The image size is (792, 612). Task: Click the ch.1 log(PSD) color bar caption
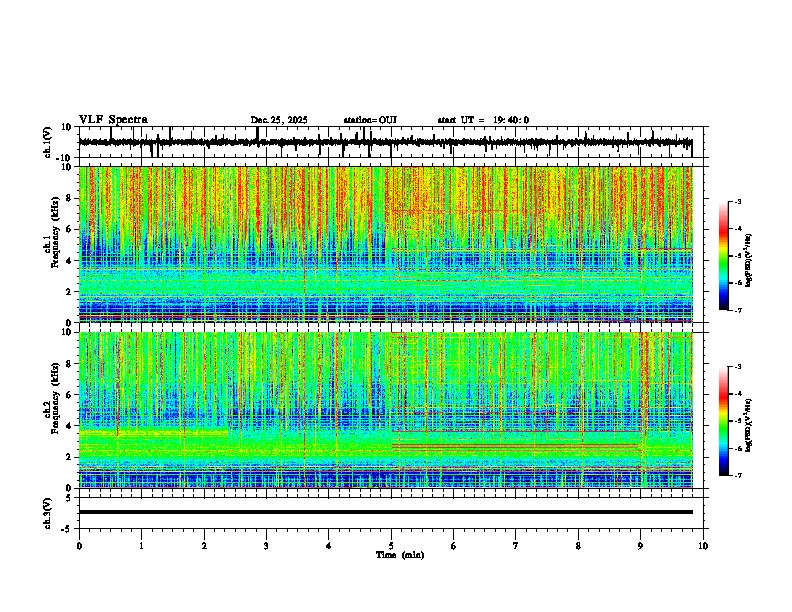tap(749, 260)
